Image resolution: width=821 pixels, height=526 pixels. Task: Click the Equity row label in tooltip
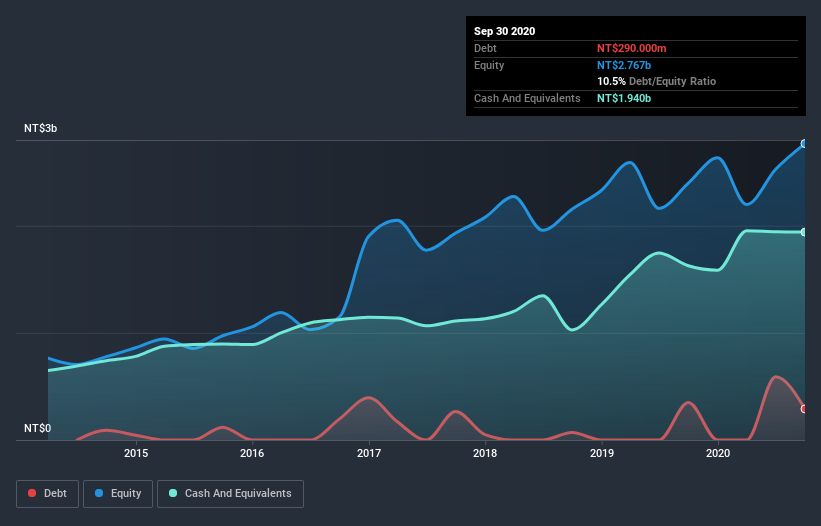(x=489, y=65)
